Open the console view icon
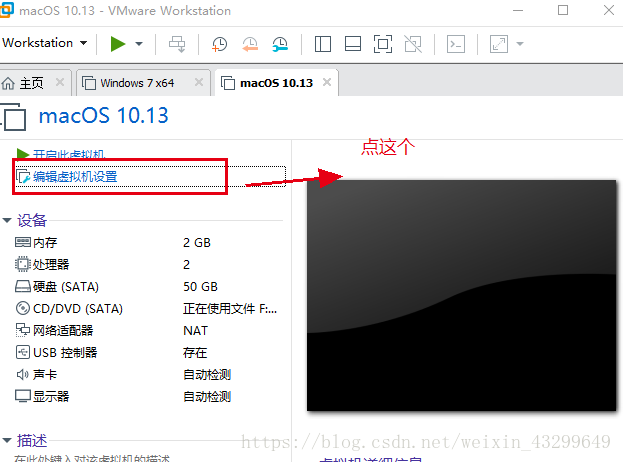 click(x=456, y=44)
